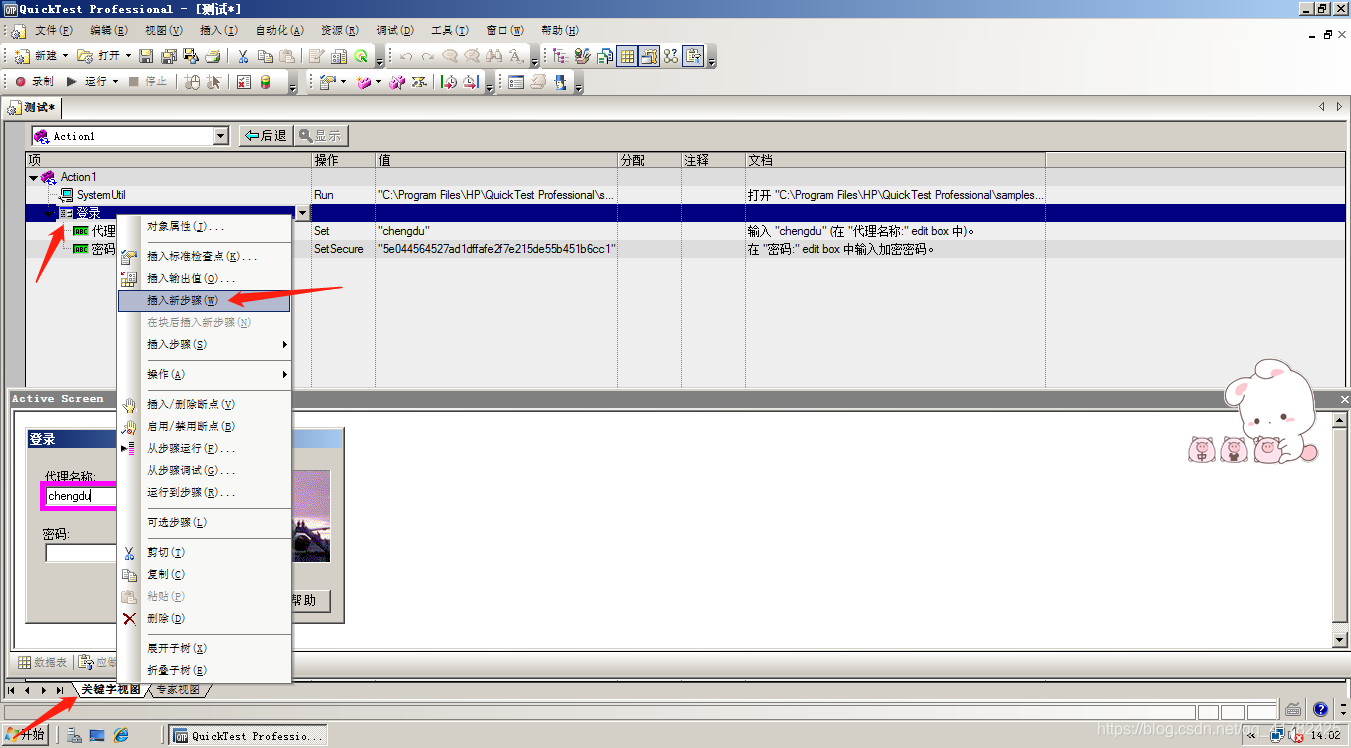1351x748 pixels.
Task: Open the New (新建) dropdown arrow
Action: tap(65, 56)
